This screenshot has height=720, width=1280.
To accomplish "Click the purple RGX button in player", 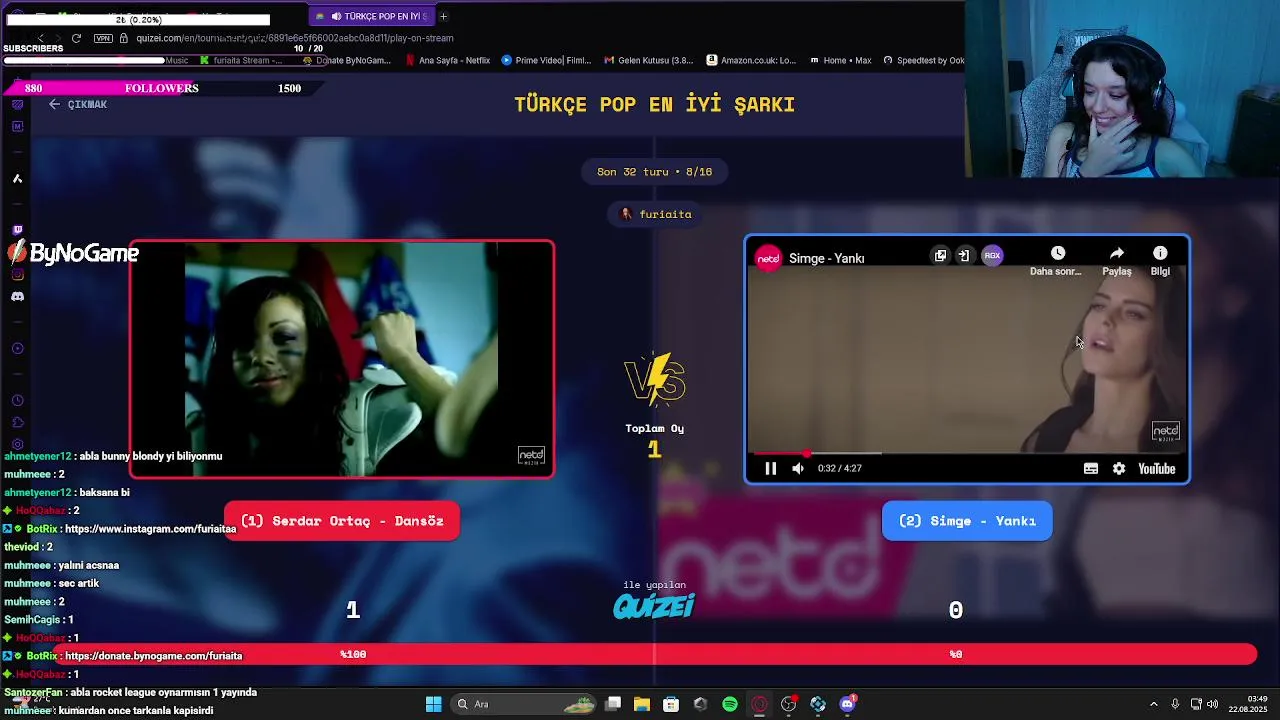I will 992,255.
